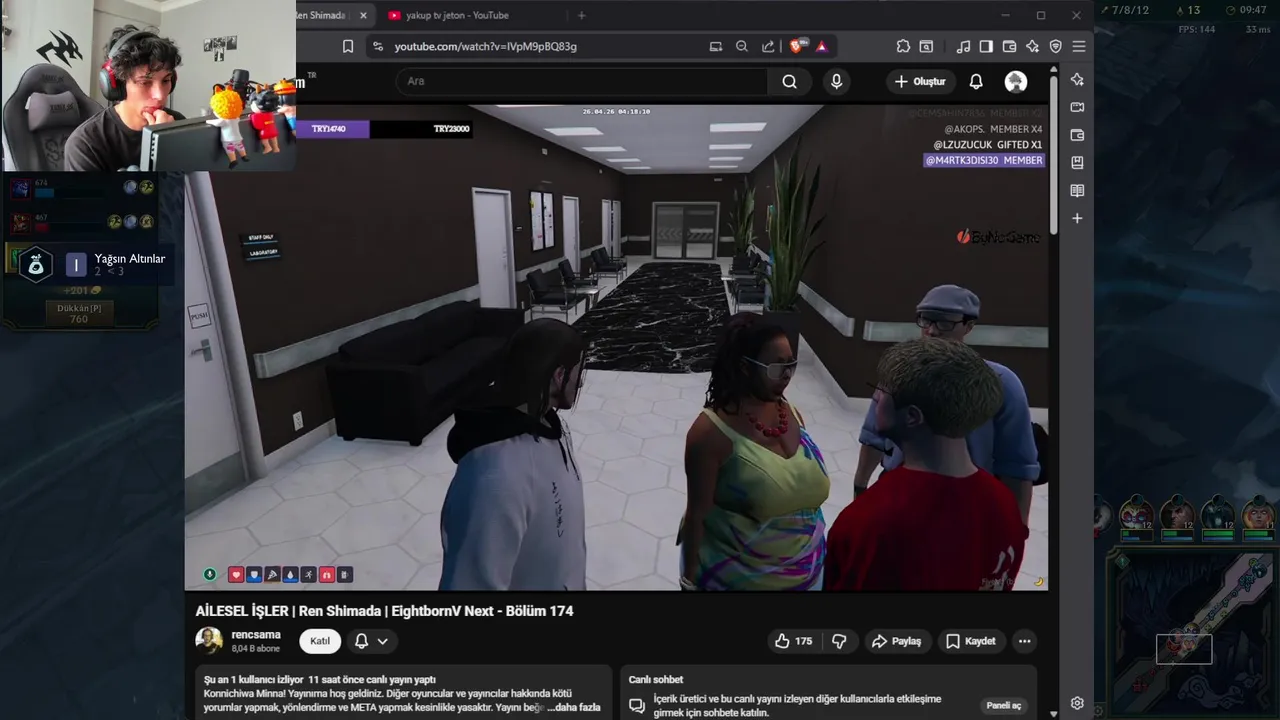
Task: Open sidebar settings gear at bottom
Action: pos(1077,704)
